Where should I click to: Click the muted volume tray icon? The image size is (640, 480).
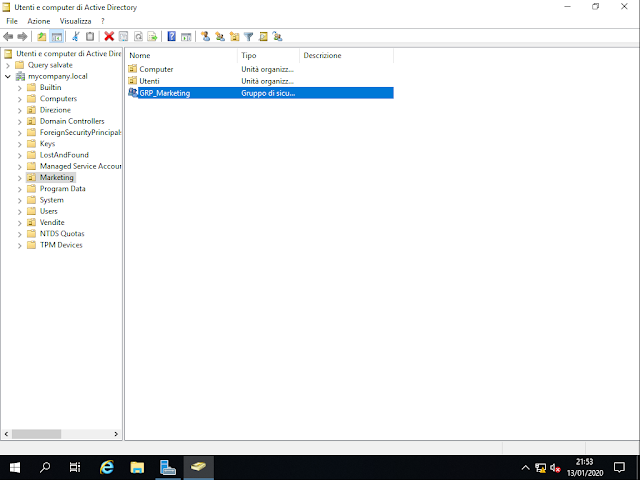(x=555, y=468)
